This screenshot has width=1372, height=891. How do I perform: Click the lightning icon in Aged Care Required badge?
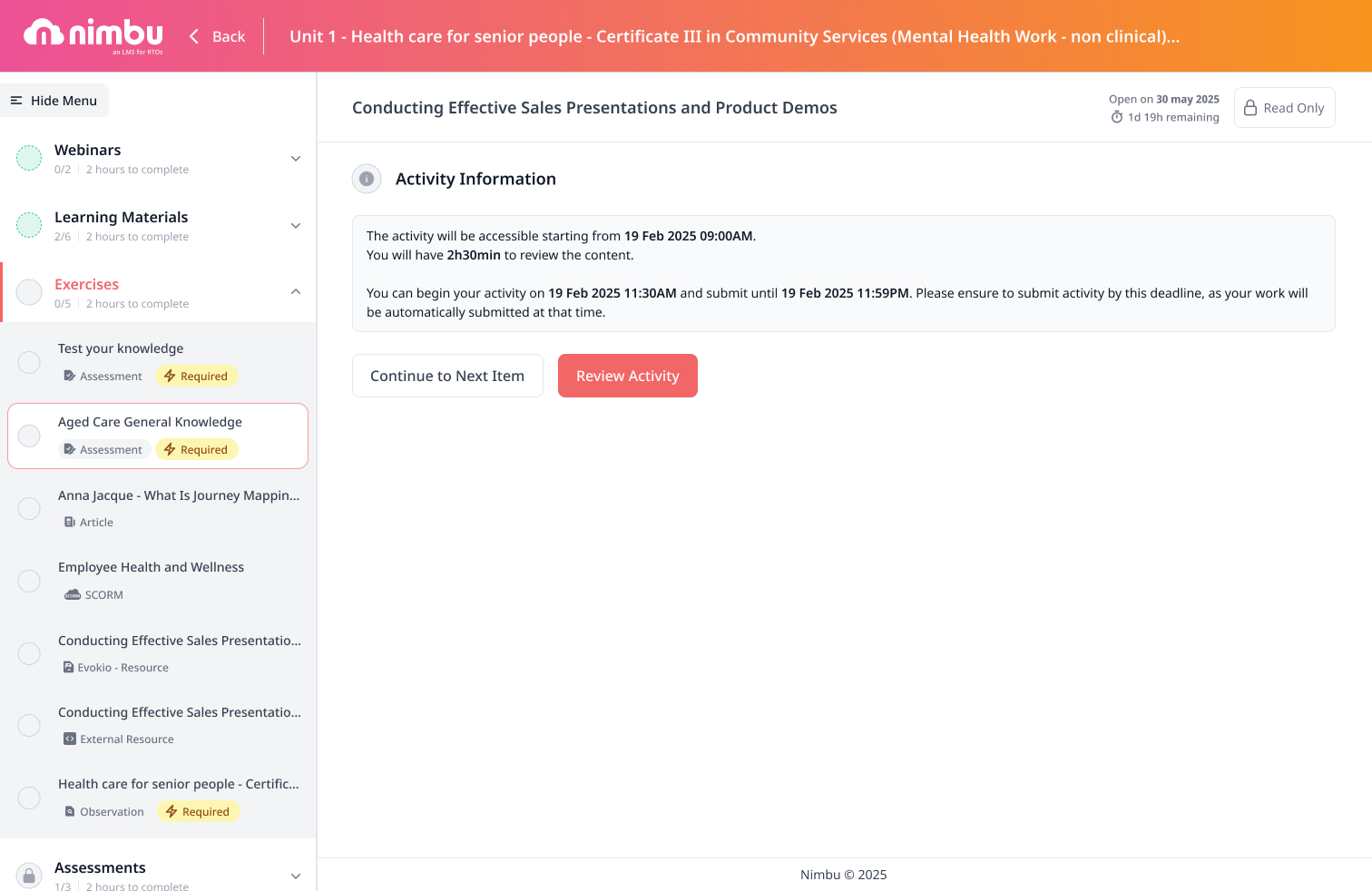pos(170,449)
